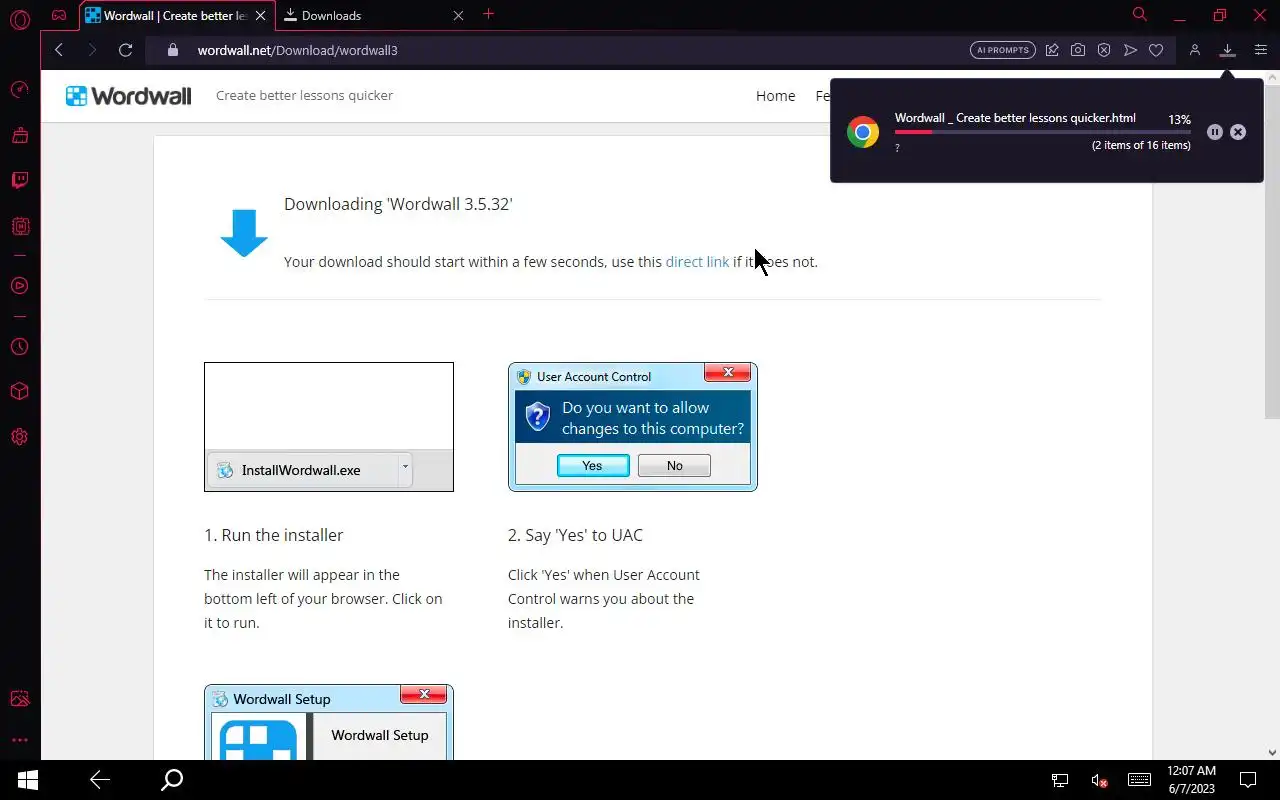Click the muted volume tray icon
Viewport: 1280px width, 800px height.
pos(1099,780)
